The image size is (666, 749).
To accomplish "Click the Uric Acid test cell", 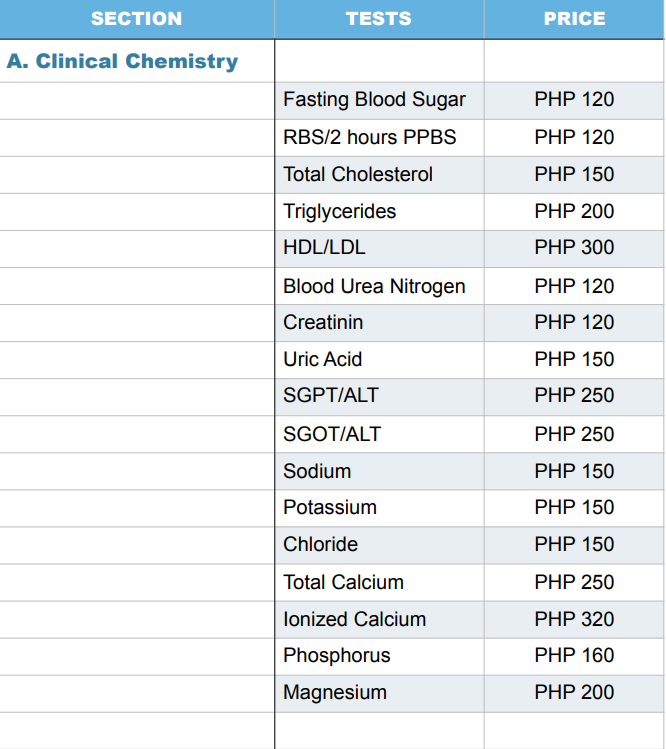I will [322, 359].
